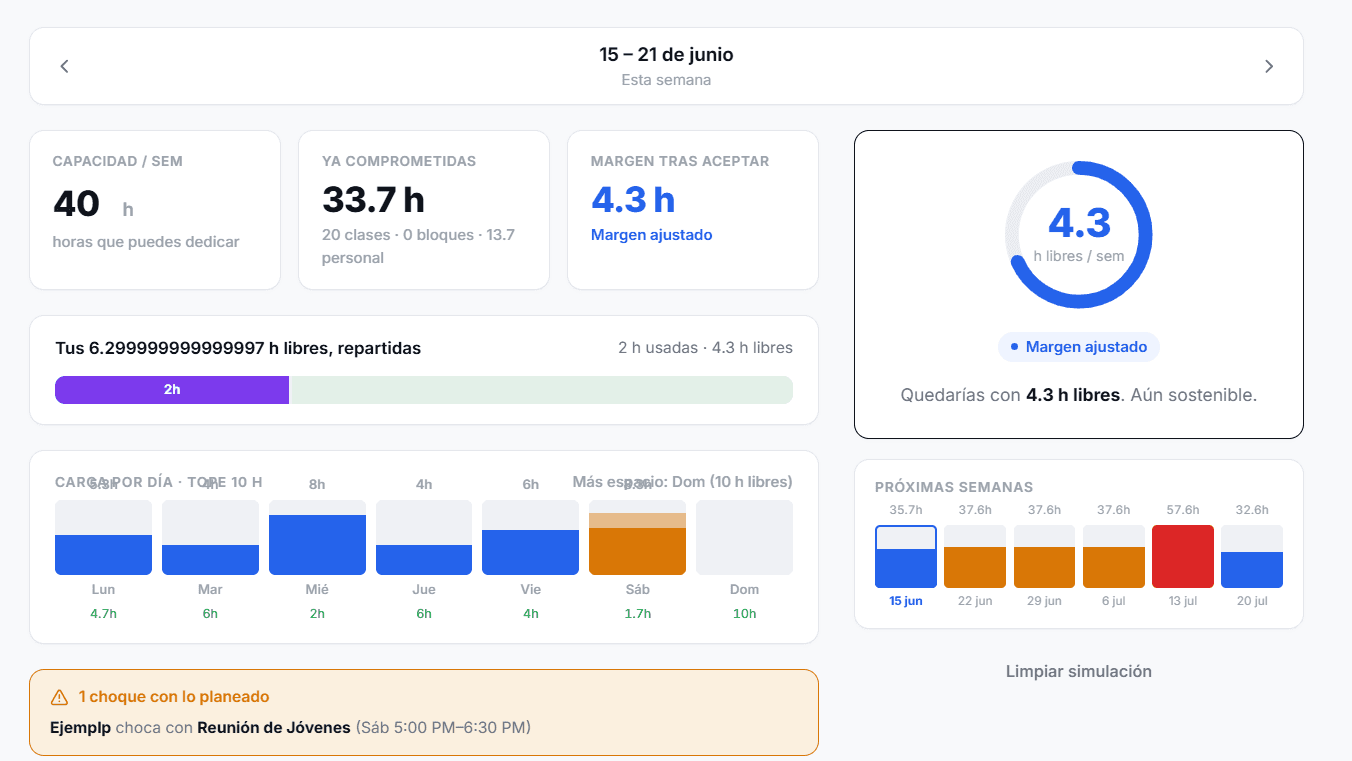The width and height of the screenshot is (1352, 761).
Task: Click 'horas que puedes dedicar' text
Action: click(x=146, y=242)
